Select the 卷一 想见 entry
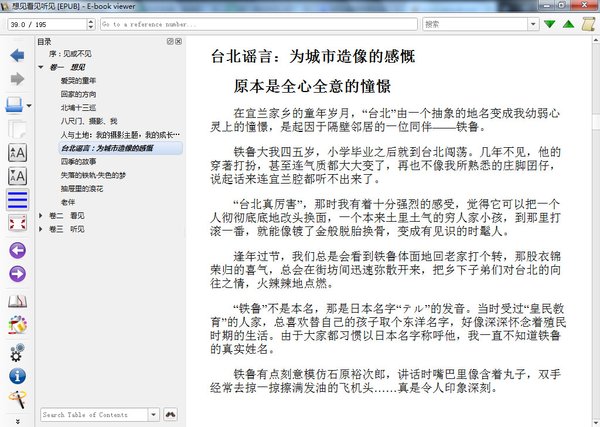The width and height of the screenshot is (600, 427). coord(67,67)
